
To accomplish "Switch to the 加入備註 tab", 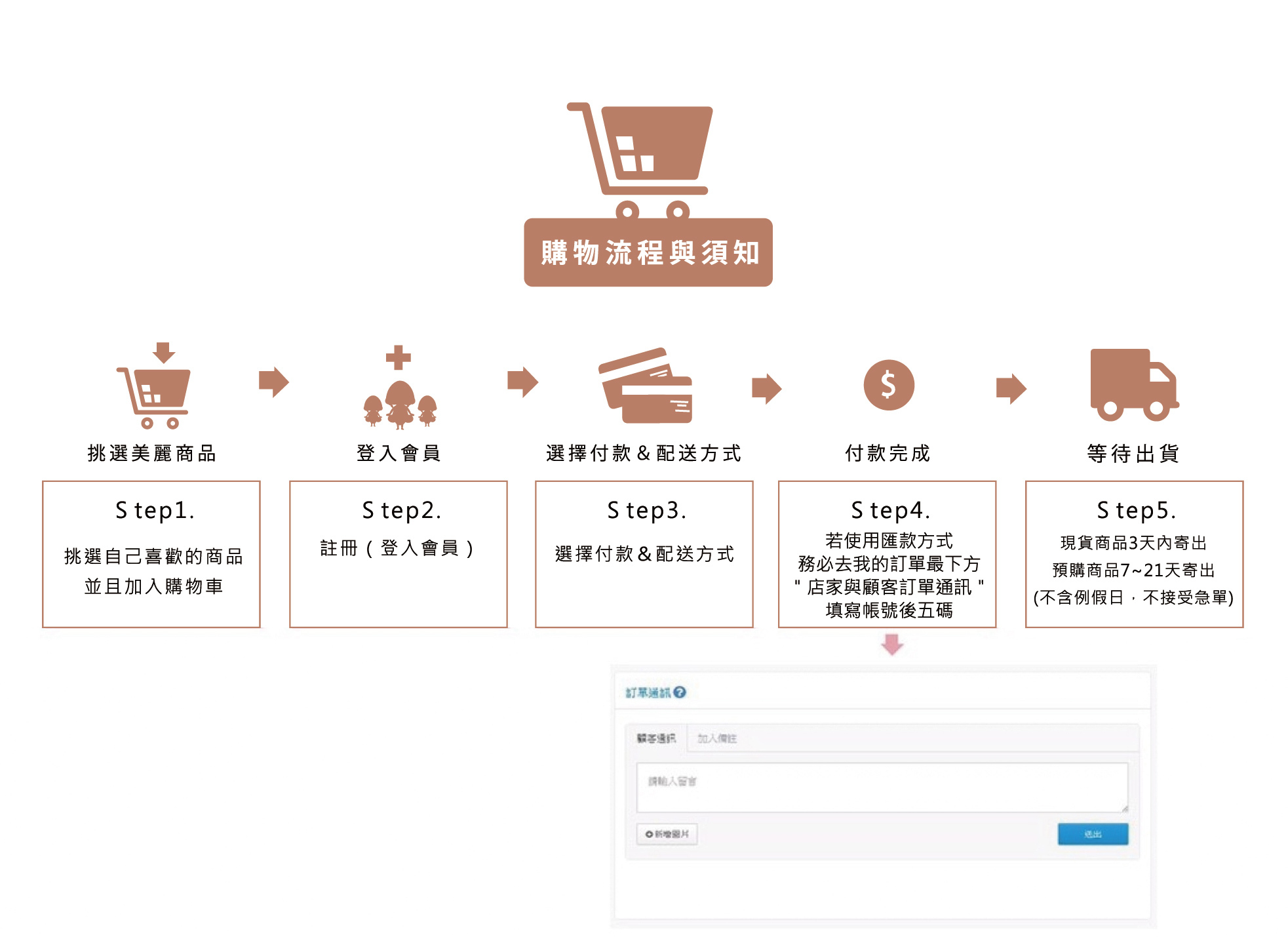I will tap(716, 738).
